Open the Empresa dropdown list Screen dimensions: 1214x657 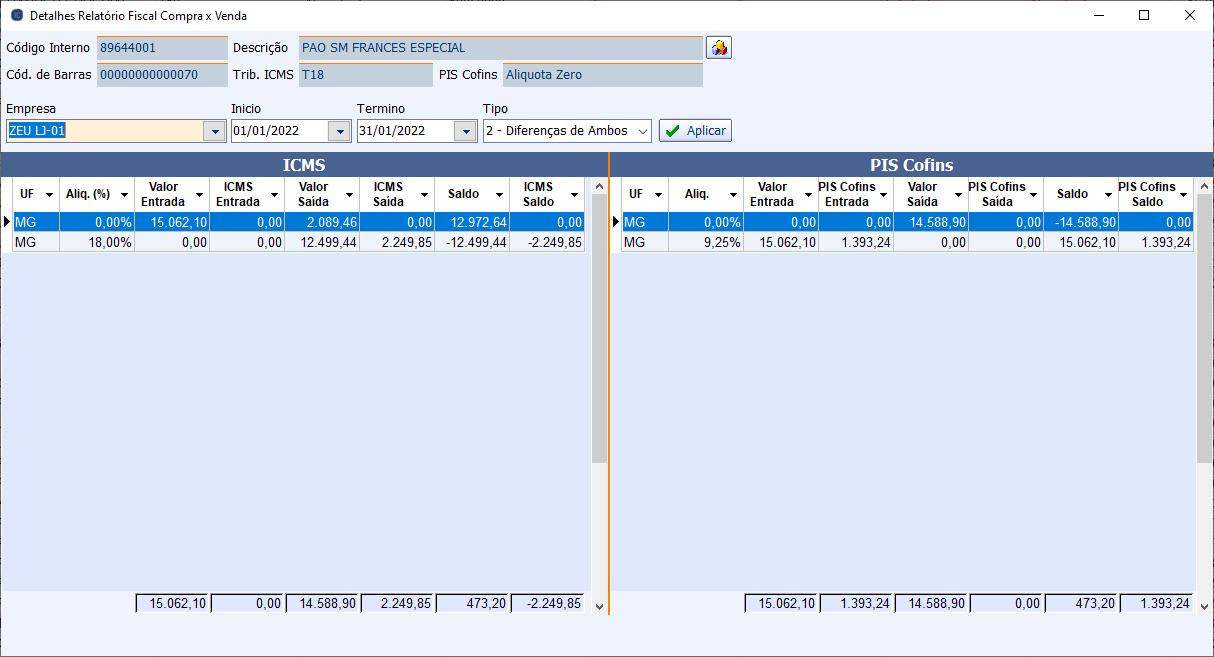(x=214, y=131)
